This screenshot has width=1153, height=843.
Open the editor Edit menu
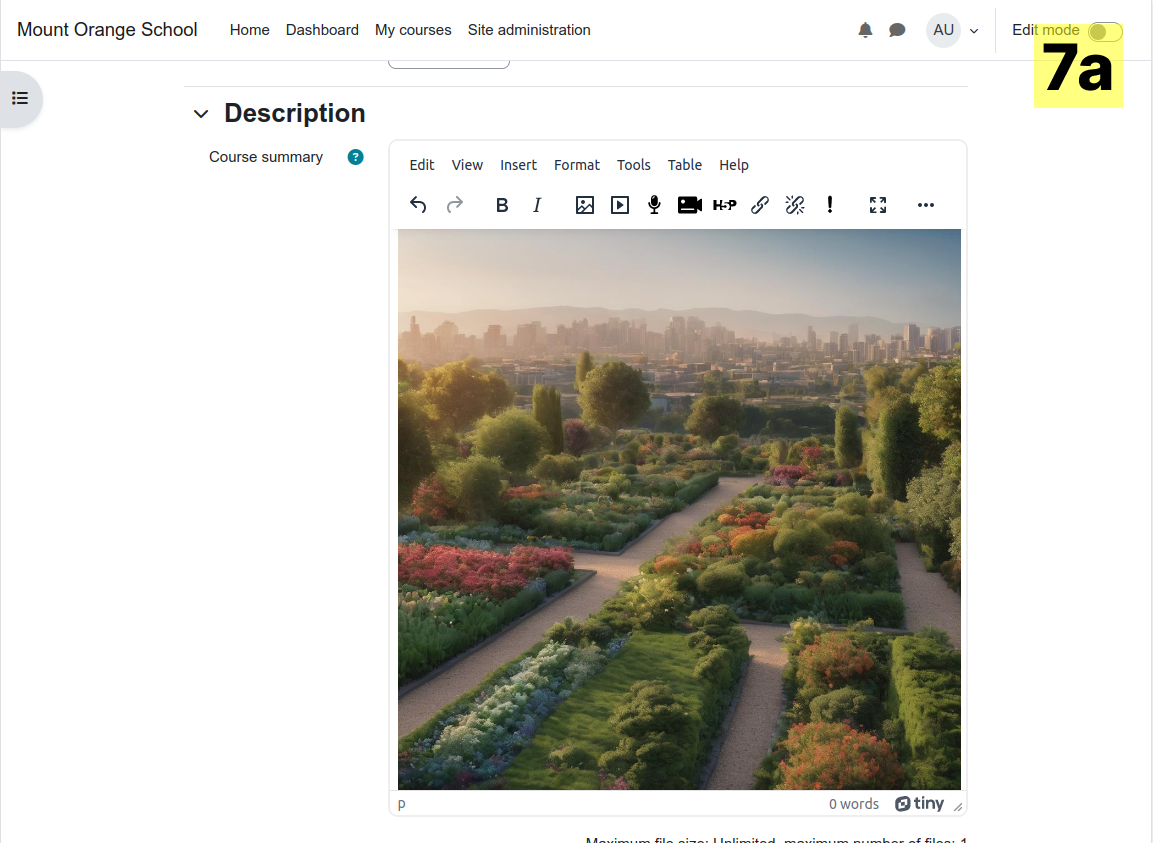point(422,165)
